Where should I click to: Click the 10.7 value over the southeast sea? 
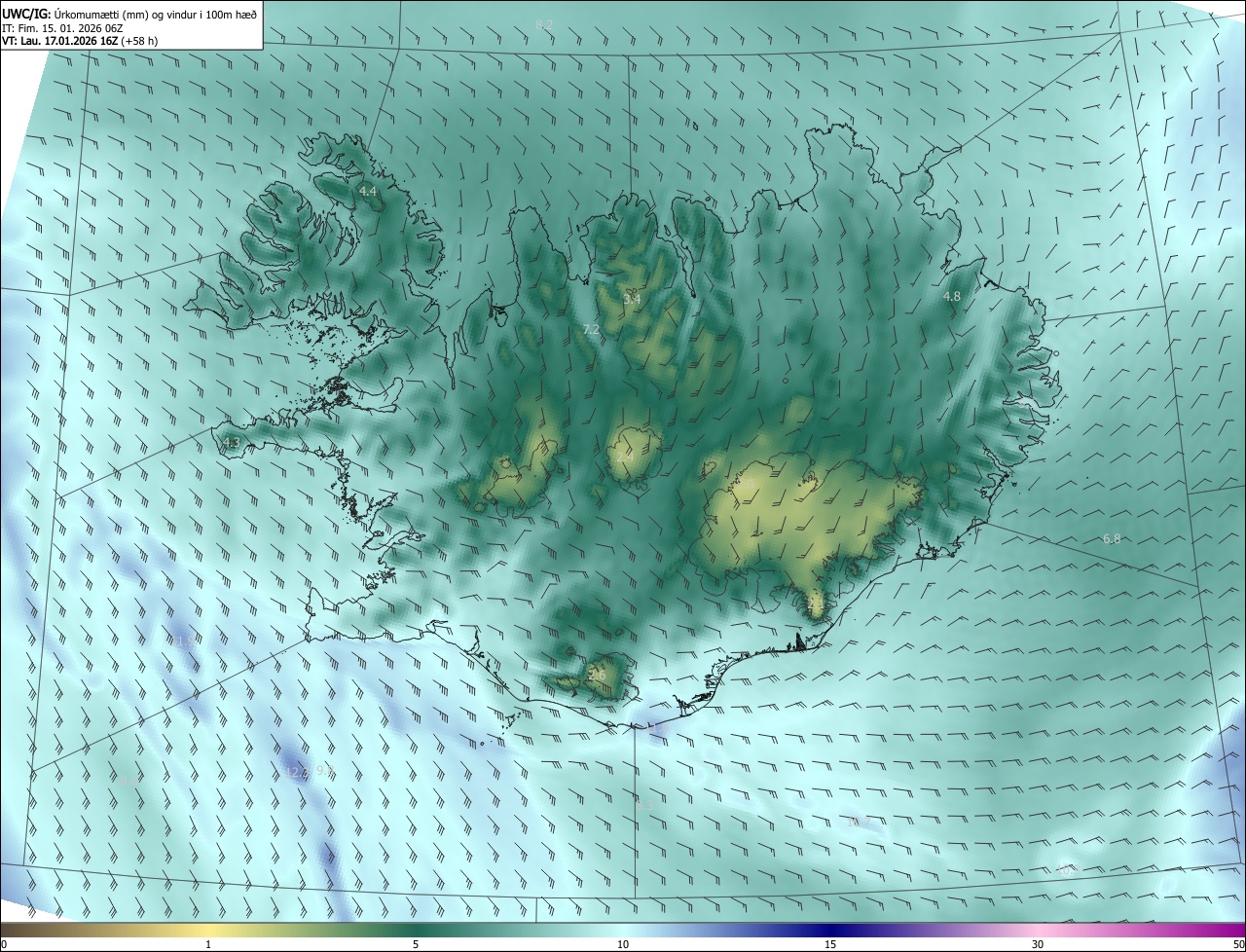[858, 823]
